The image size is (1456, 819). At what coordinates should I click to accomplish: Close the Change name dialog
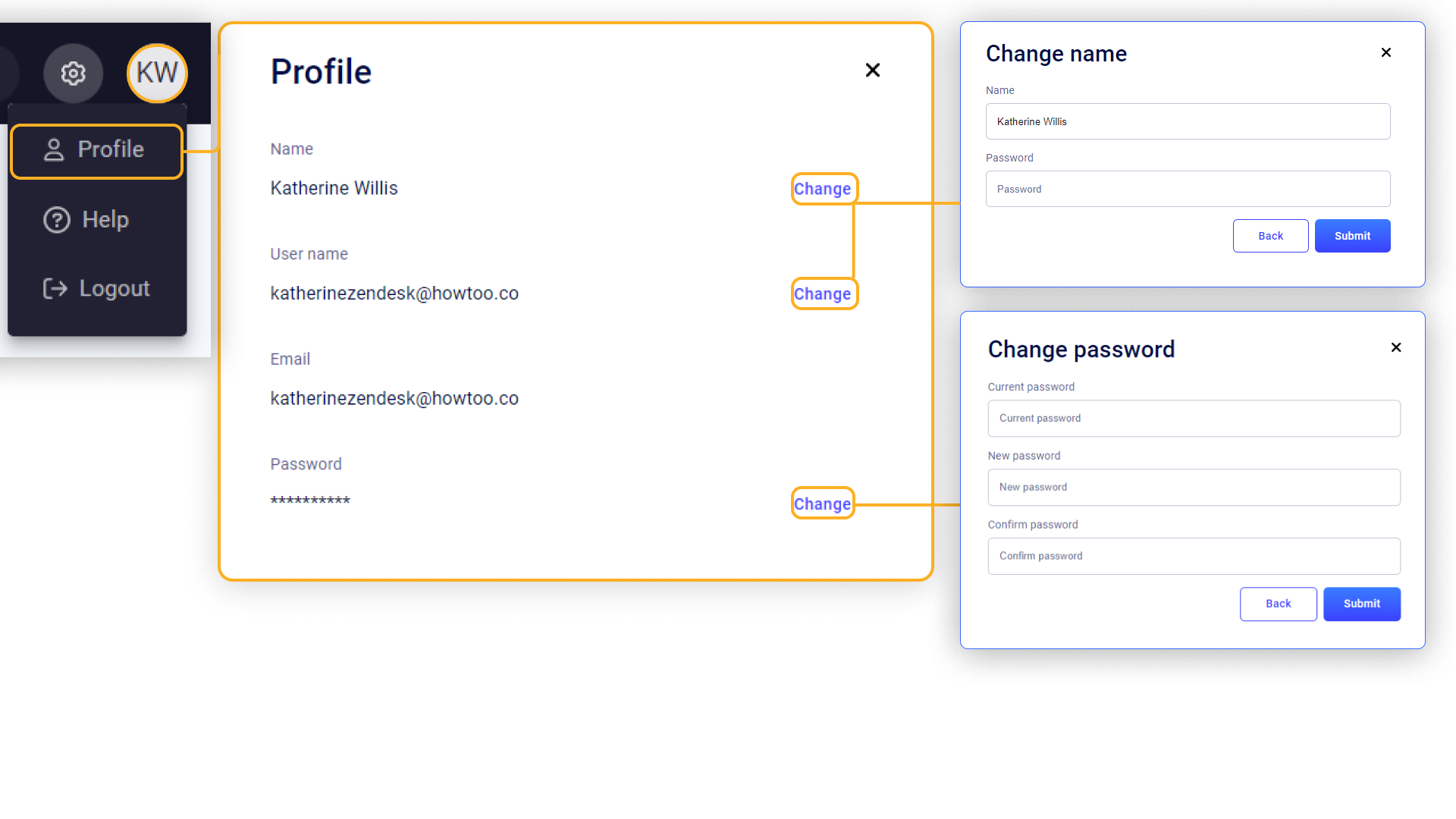[x=1385, y=52]
